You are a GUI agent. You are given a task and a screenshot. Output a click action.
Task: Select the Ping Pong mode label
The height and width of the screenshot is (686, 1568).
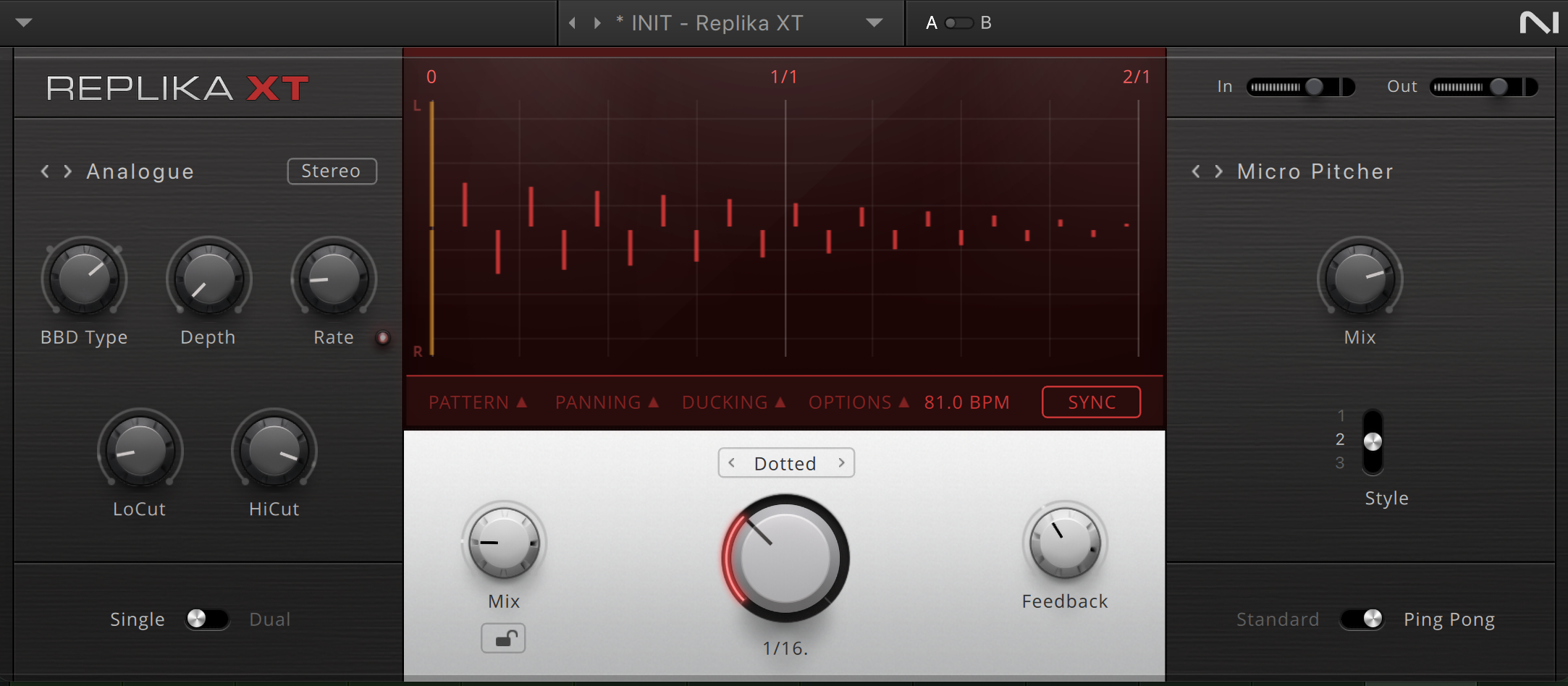[1449, 620]
